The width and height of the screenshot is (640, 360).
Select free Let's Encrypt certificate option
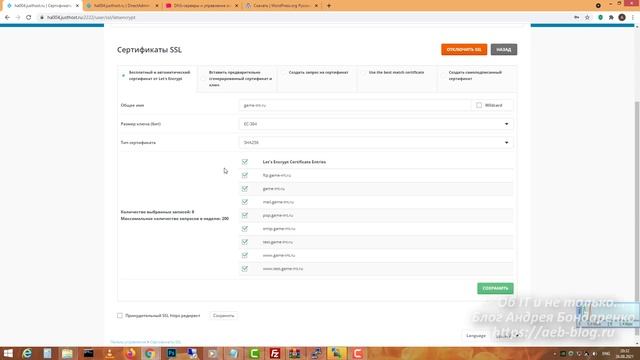point(123,76)
